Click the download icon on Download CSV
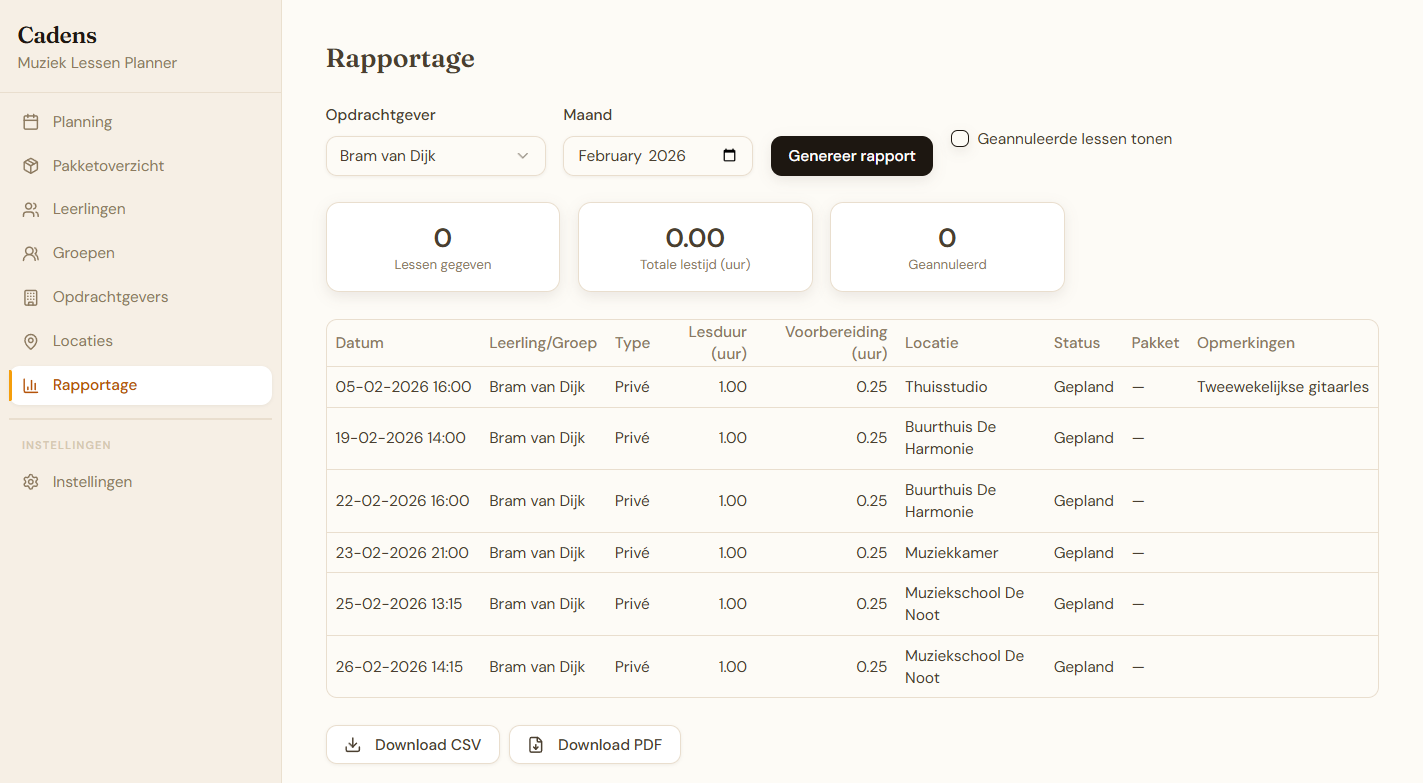This screenshot has height=783, width=1423. [352, 744]
